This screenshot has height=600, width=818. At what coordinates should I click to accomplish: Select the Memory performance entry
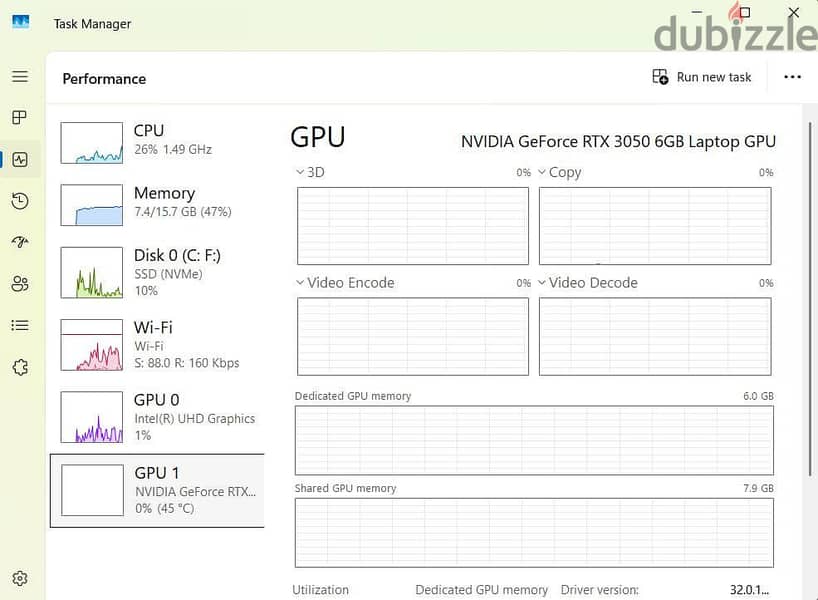157,205
